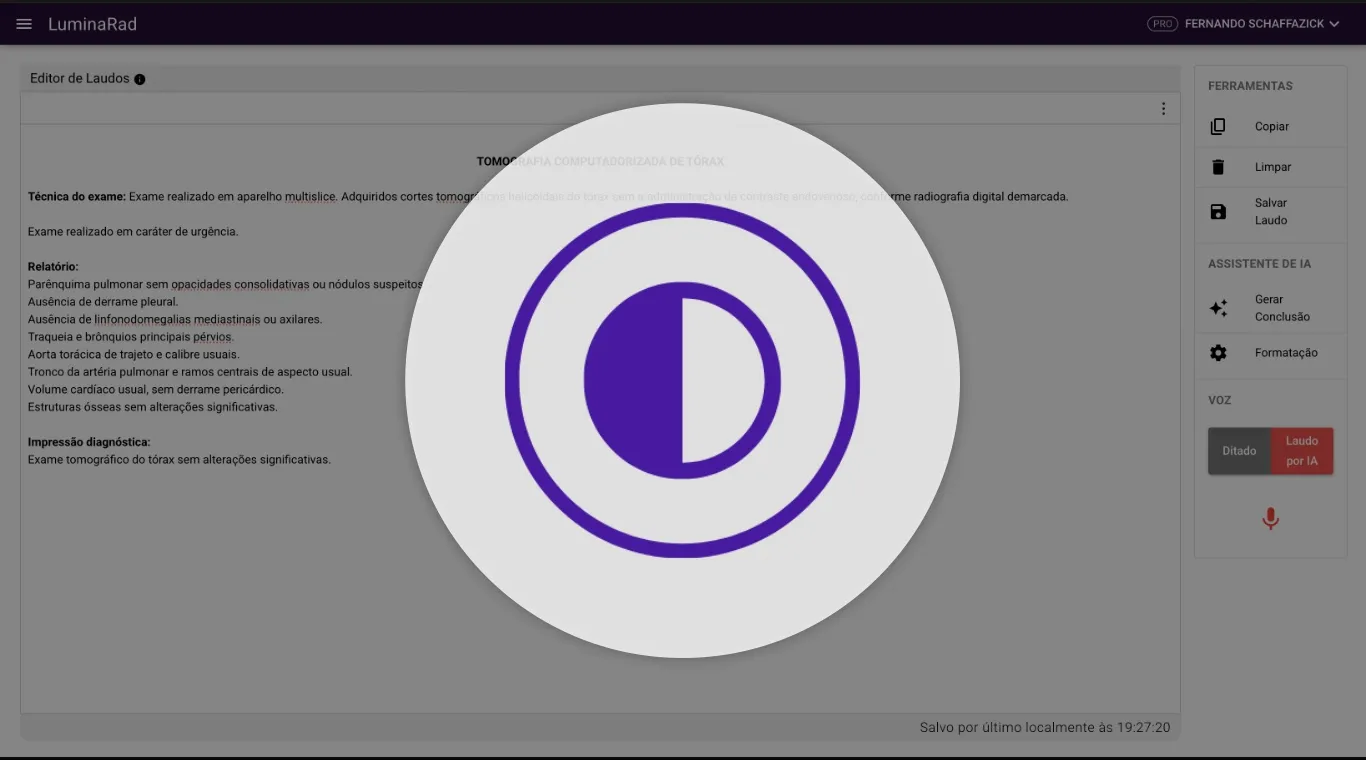Image resolution: width=1366 pixels, height=760 pixels.
Task: Click the 'Traqueia e brônquios principais pérvios.' line
Action: pos(131,337)
